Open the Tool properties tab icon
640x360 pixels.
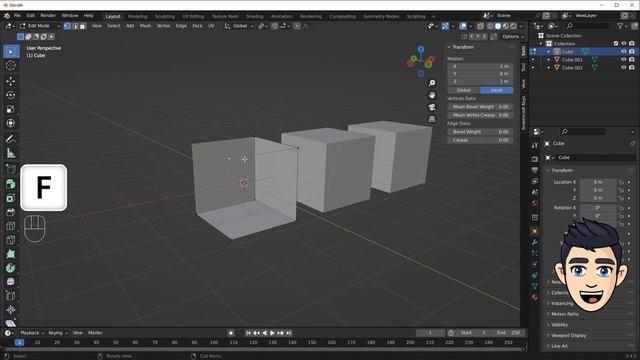click(x=535, y=145)
